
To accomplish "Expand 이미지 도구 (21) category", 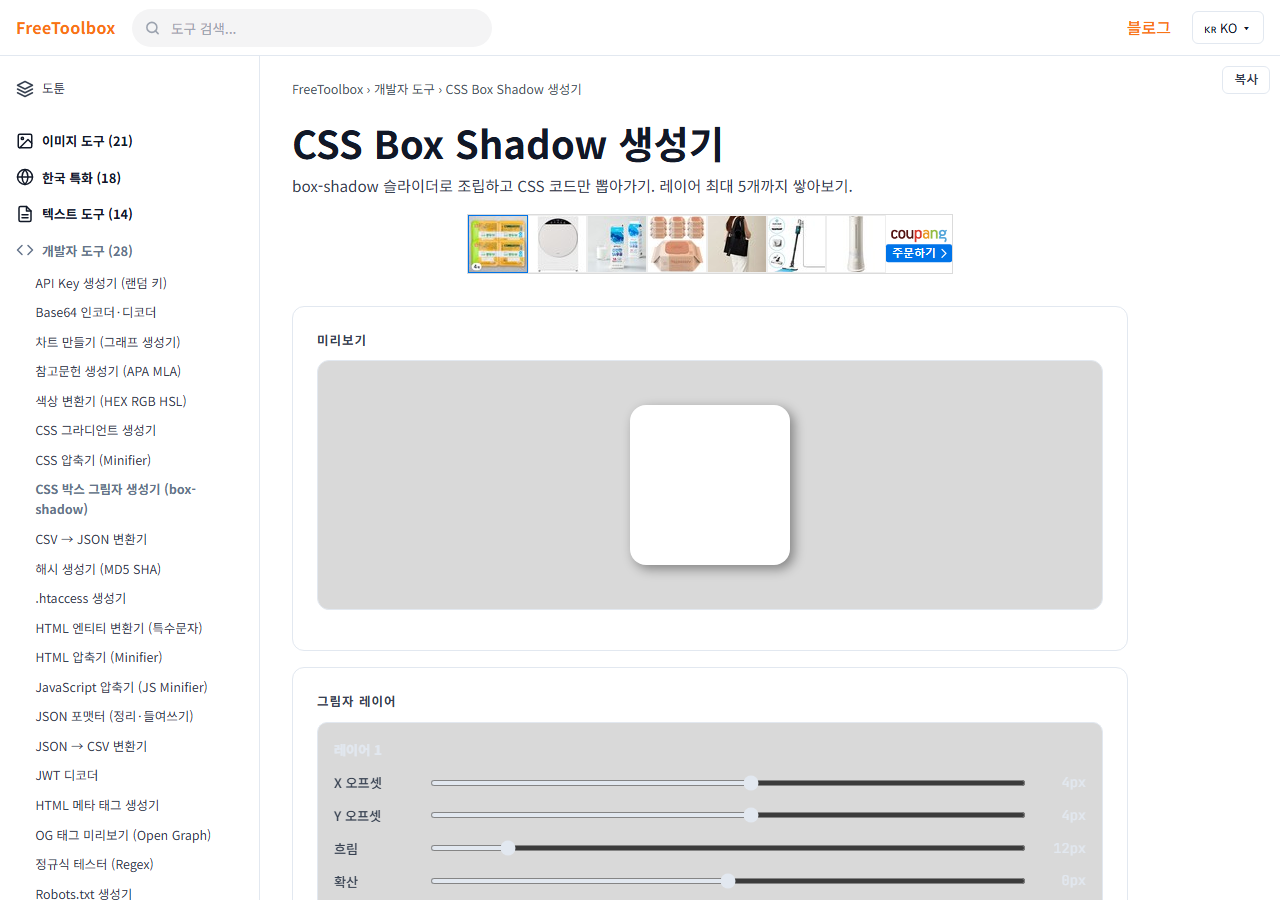I will tap(87, 141).
